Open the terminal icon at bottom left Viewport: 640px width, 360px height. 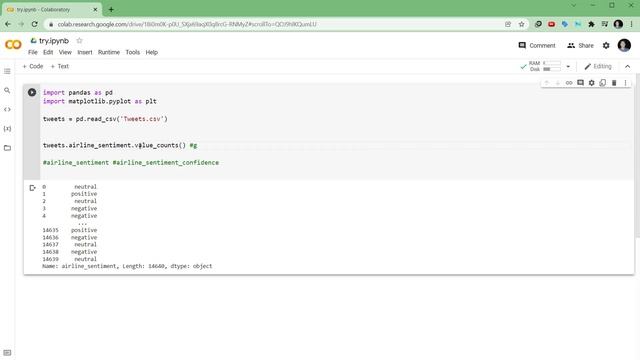click(7, 353)
